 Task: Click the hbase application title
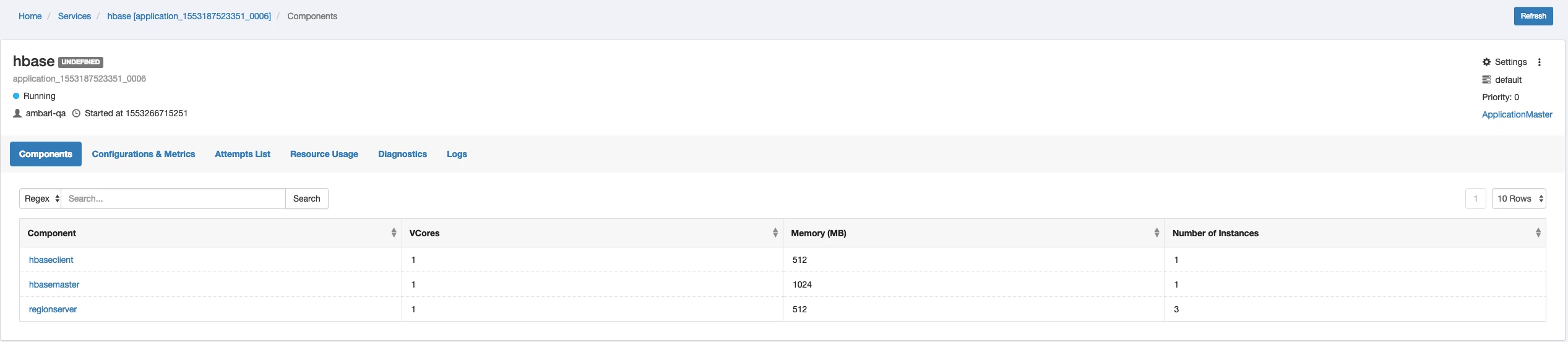(34, 61)
